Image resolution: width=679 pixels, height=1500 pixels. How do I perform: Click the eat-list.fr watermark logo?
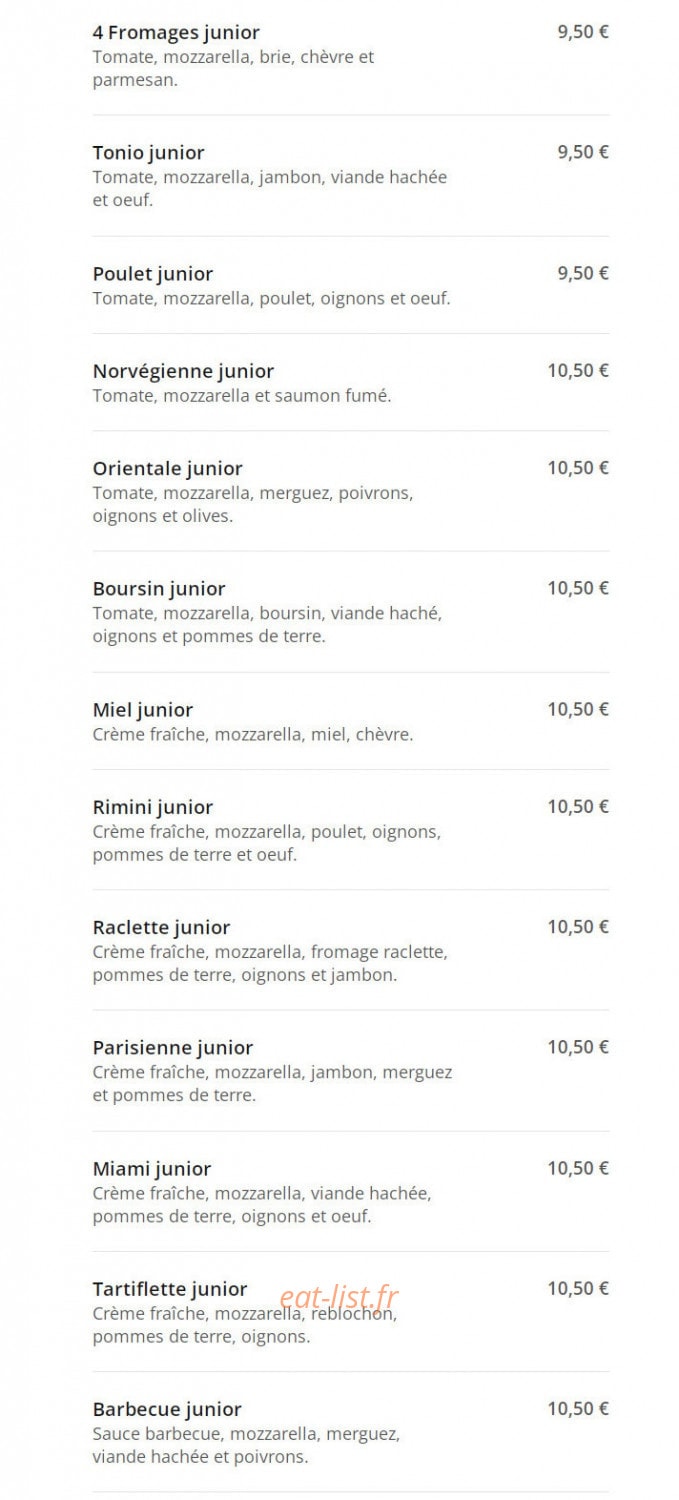(338, 1297)
